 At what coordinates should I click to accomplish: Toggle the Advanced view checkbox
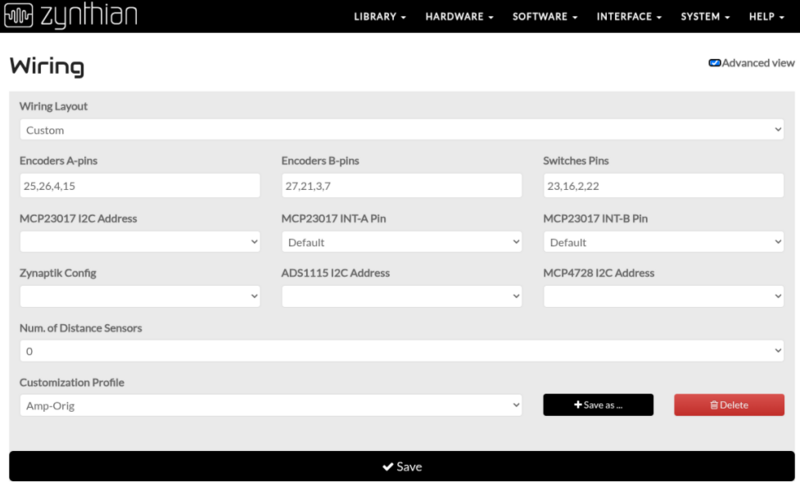(715, 63)
